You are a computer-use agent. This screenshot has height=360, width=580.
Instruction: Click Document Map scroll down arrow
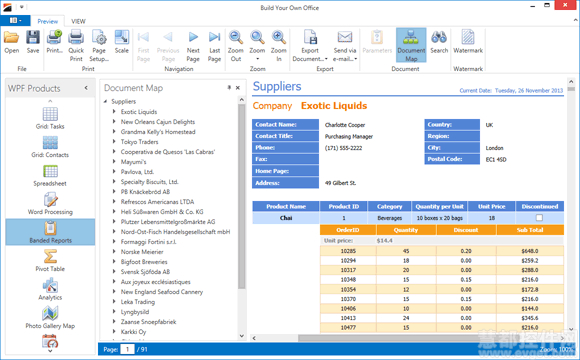pos(242,336)
